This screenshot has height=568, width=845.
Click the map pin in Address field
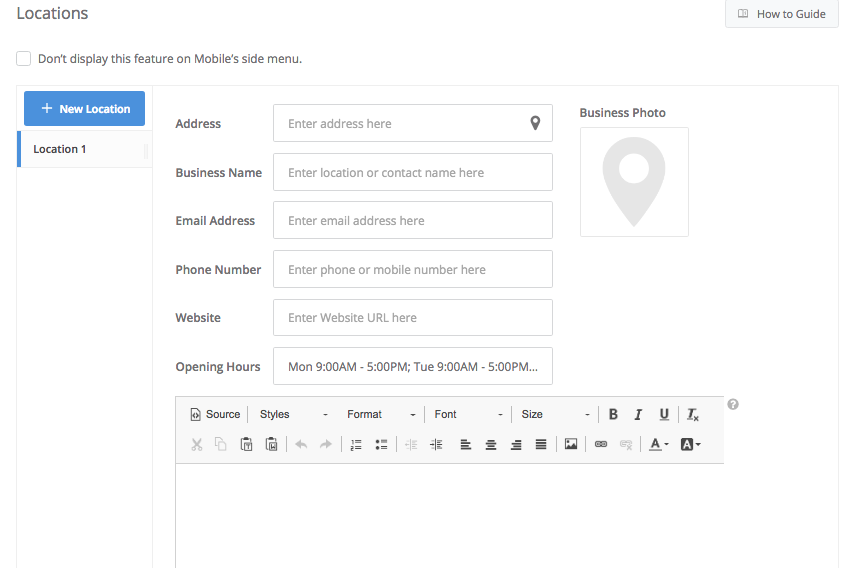[x=535, y=124]
